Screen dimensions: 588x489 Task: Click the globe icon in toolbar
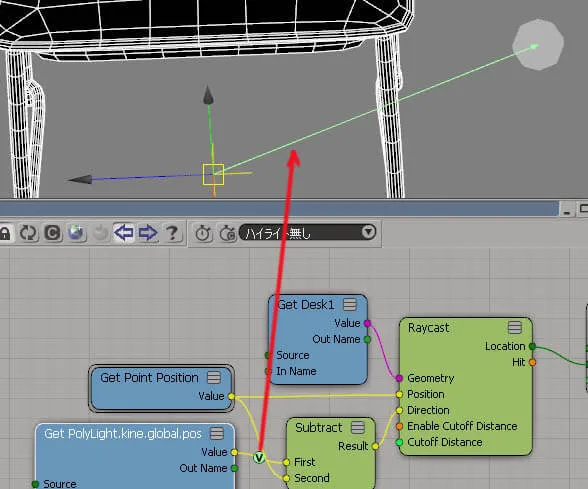(x=76, y=233)
